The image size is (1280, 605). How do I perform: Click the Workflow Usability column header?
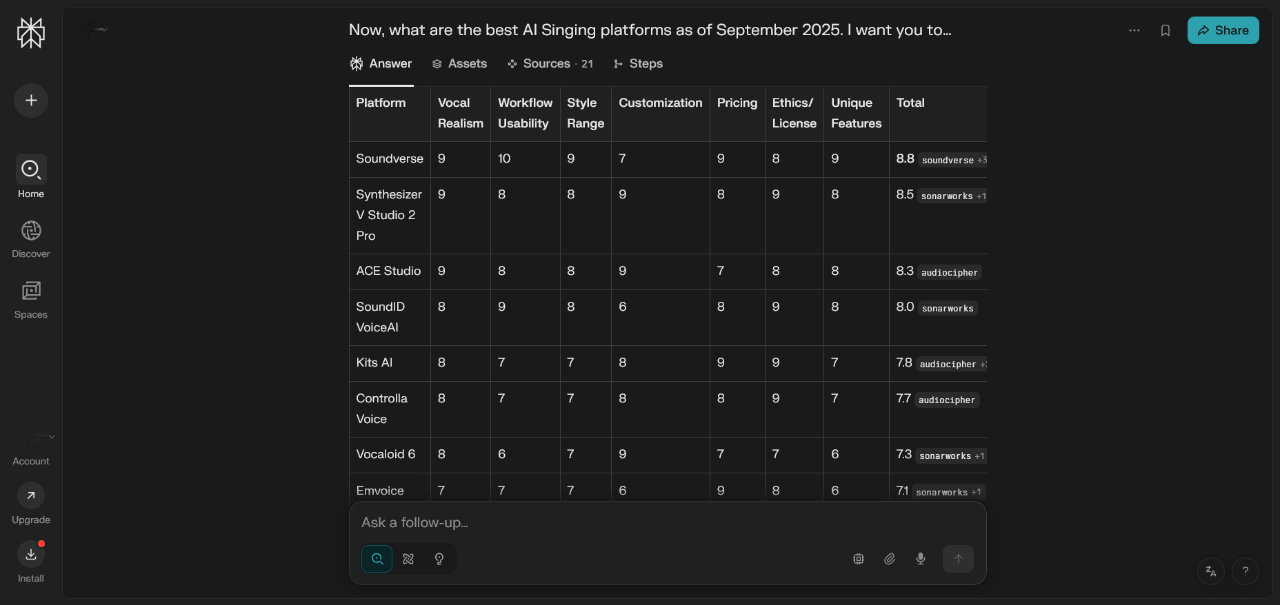coord(525,113)
